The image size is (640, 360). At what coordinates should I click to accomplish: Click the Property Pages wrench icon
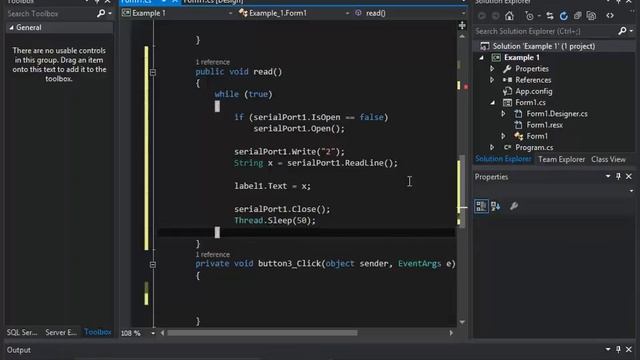click(514, 206)
